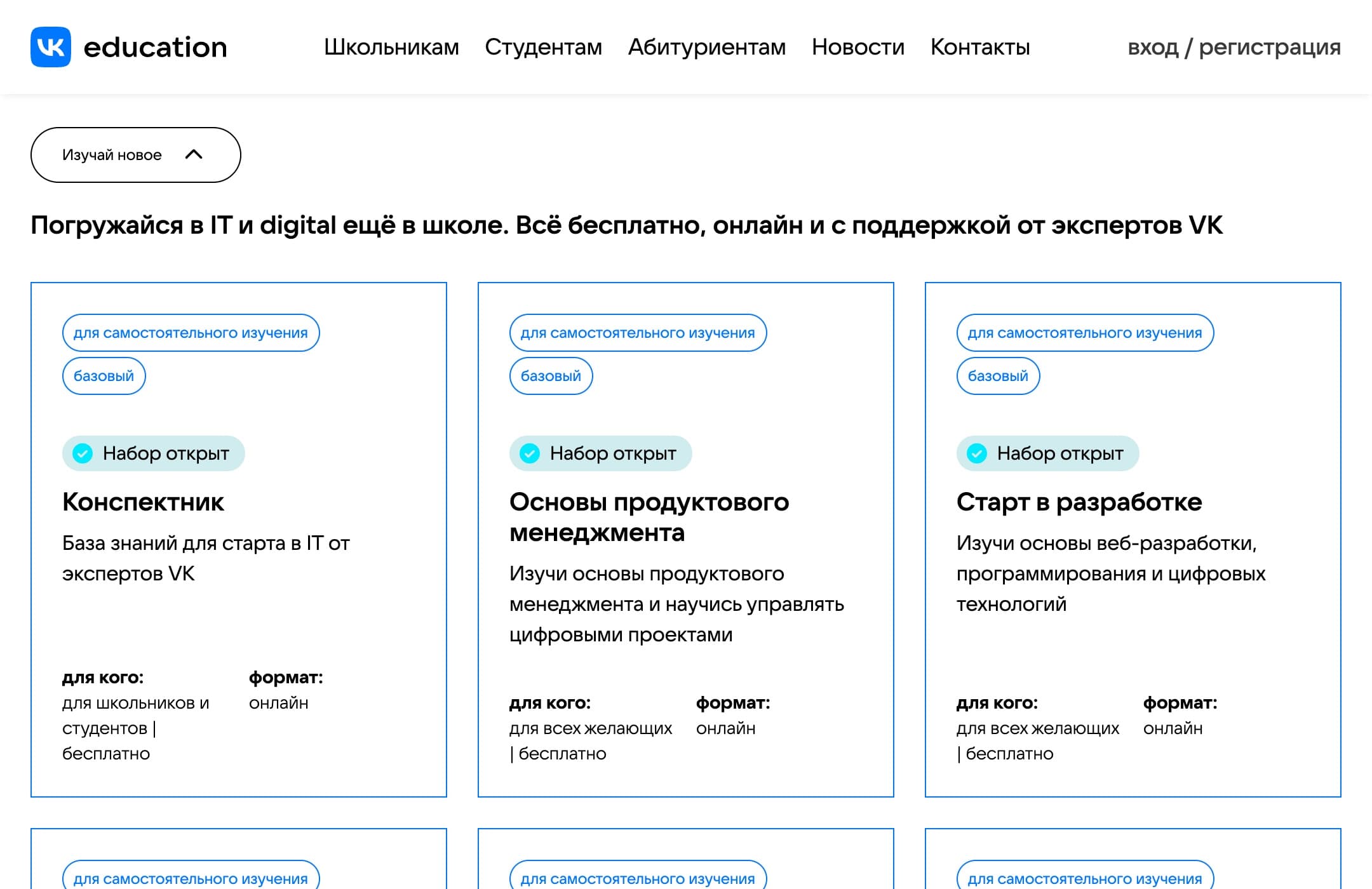Click вход / регистрация link
This screenshot has height=889, width=1372.
coord(1234,47)
